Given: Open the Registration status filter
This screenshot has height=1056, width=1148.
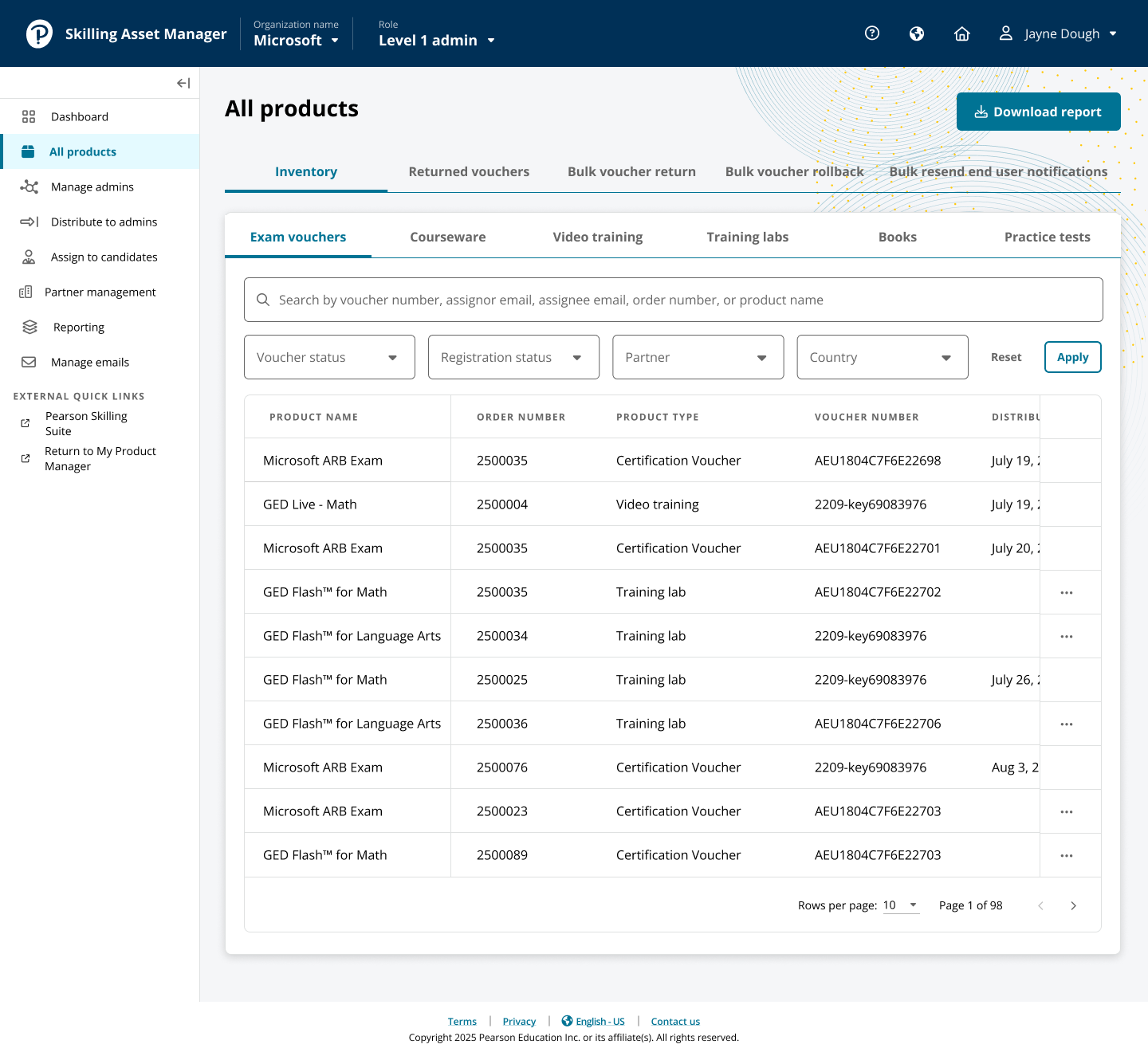Looking at the screenshot, I should pyautogui.click(x=513, y=357).
